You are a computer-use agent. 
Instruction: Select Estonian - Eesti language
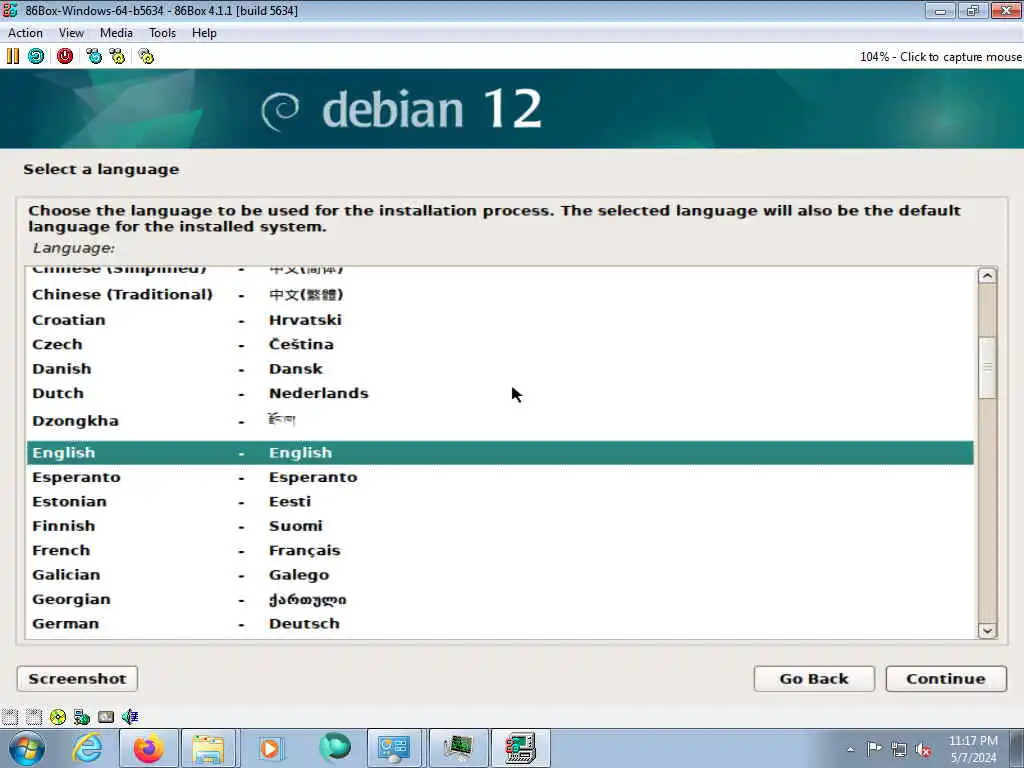(500, 502)
